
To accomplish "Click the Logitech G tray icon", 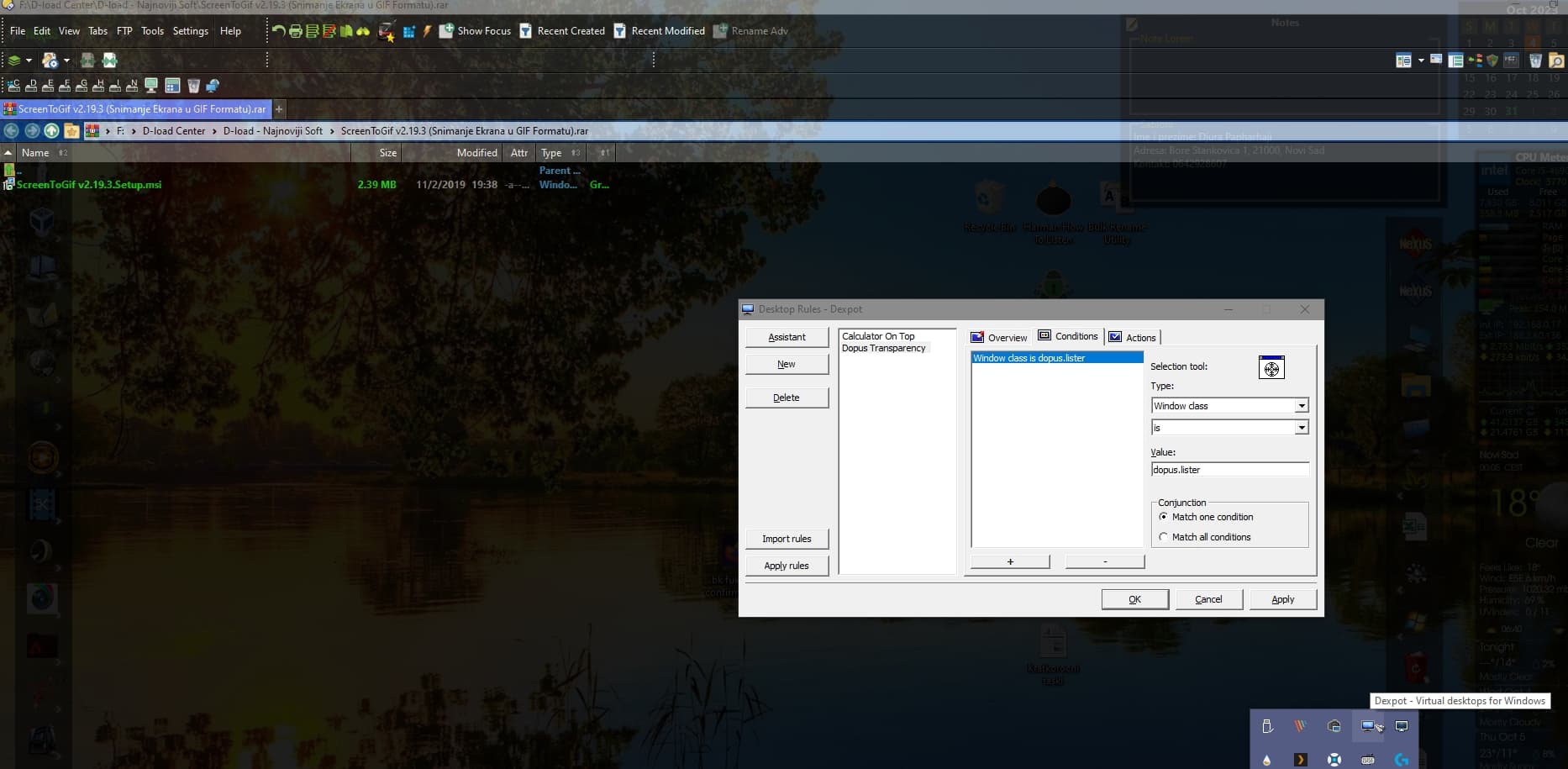I will click(x=1402, y=760).
